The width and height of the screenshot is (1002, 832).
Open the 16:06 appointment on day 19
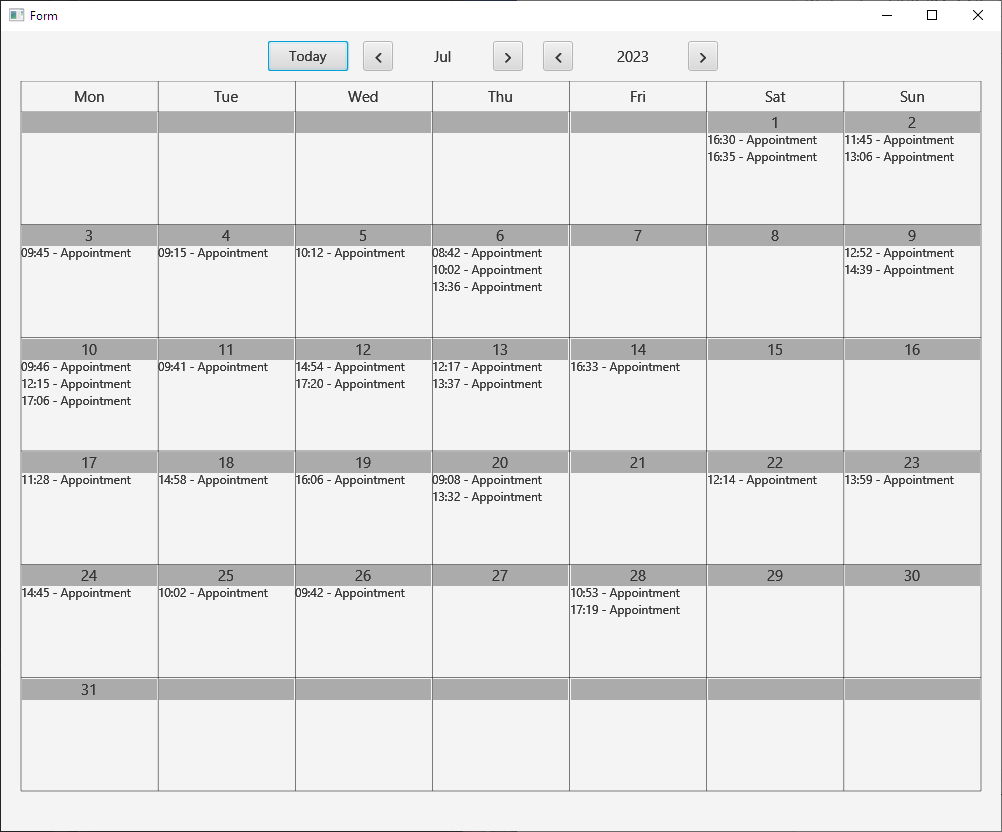pyautogui.click(x=350, y=480)
